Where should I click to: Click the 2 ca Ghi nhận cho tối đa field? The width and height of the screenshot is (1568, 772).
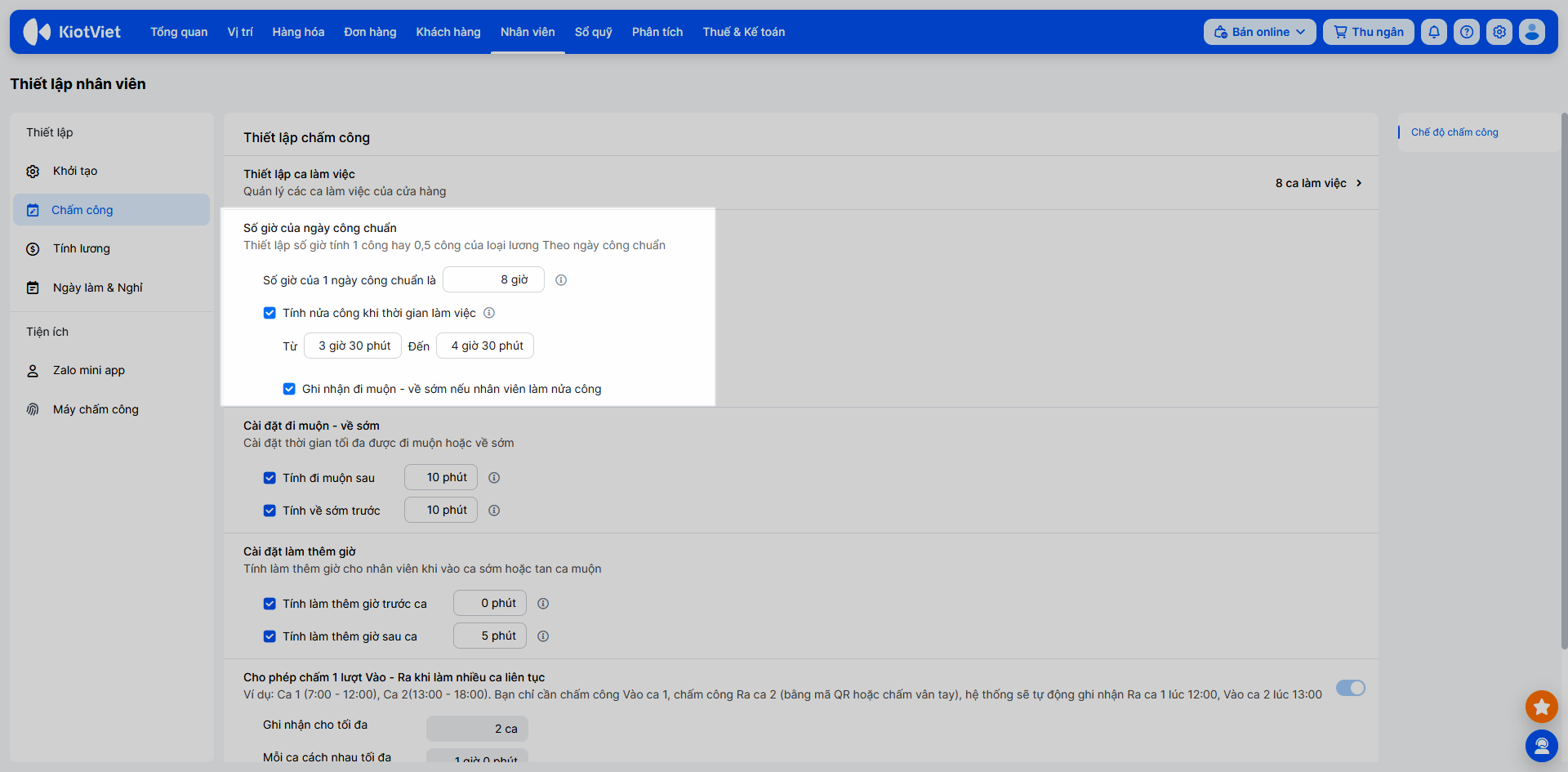477,729
